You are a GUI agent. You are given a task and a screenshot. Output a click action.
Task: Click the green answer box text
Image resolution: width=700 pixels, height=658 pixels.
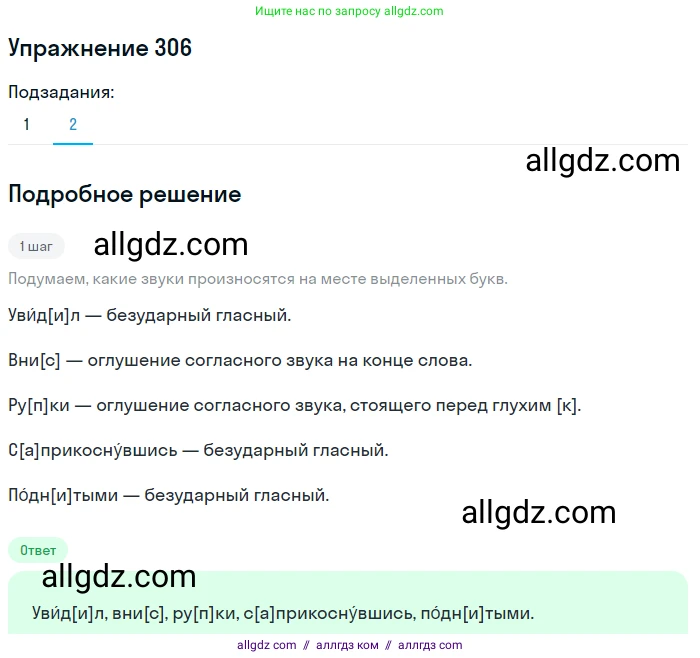(283, 614)
